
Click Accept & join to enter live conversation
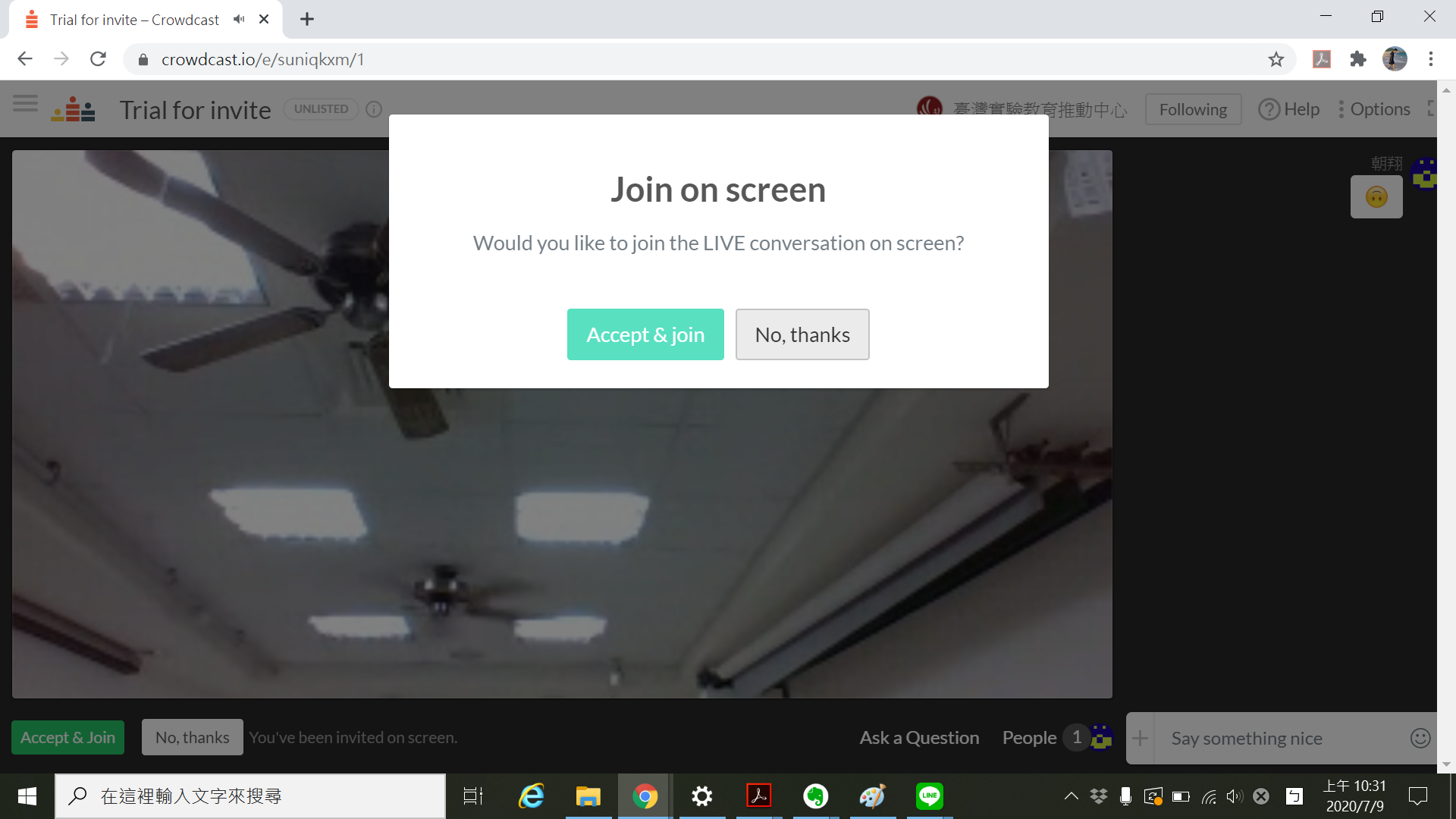coord(645,333)
